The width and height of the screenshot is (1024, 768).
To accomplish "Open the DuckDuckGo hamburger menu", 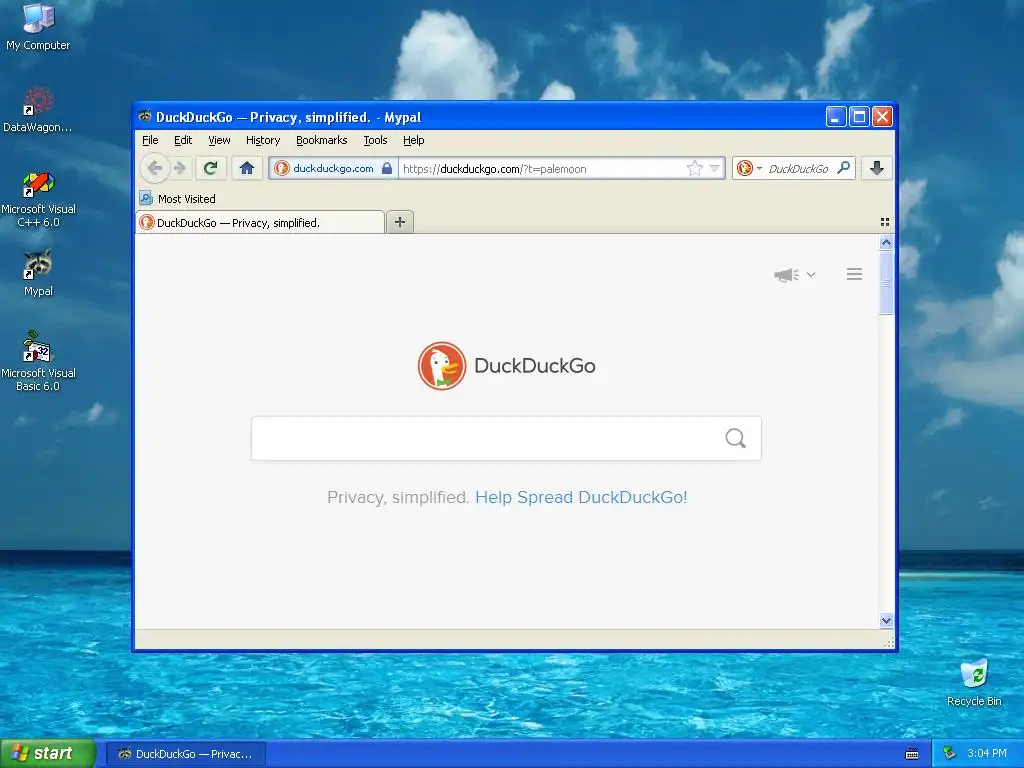I will (x=854, y=274).
